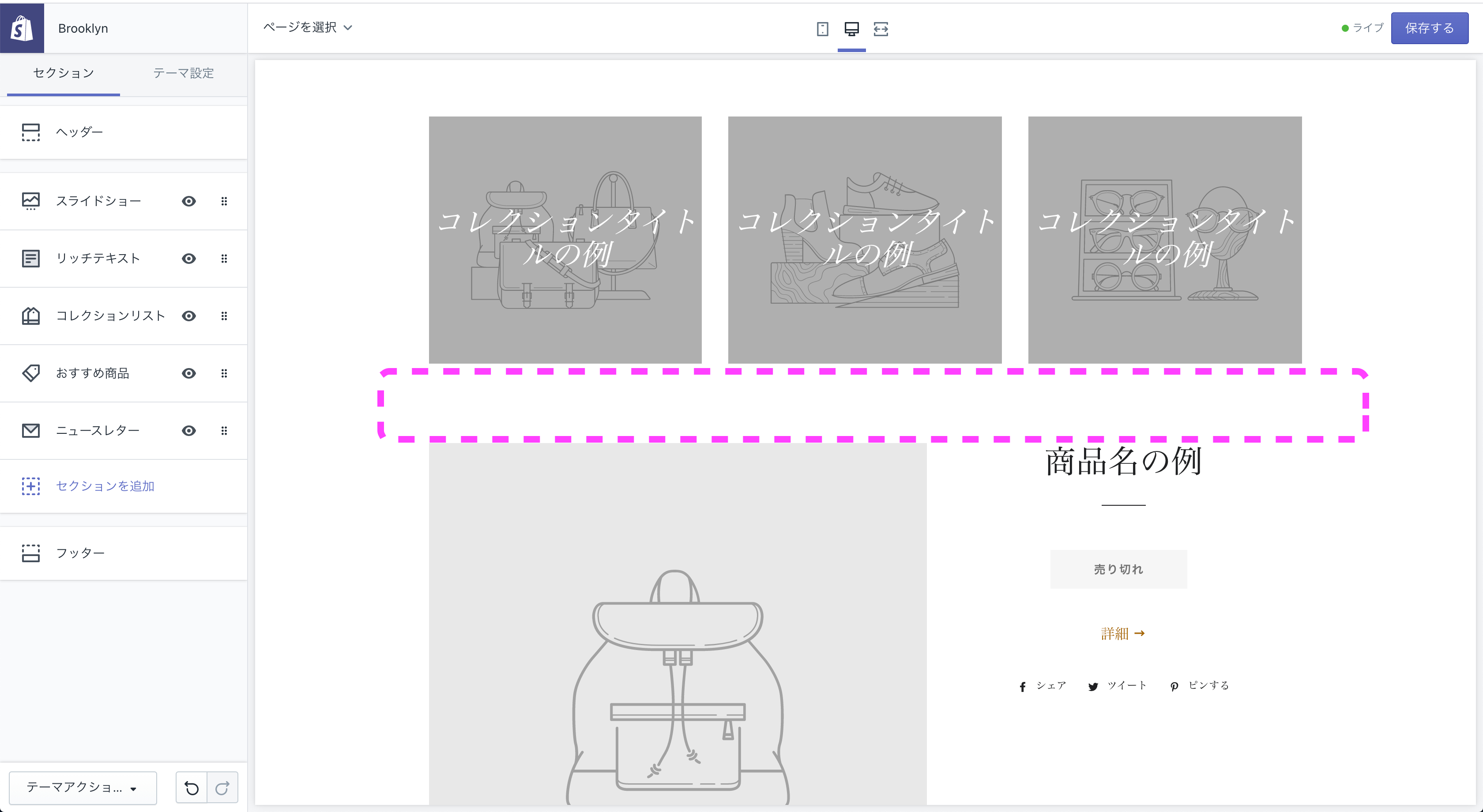Hide the おすすめ商品 section

(x=189, y=373)
